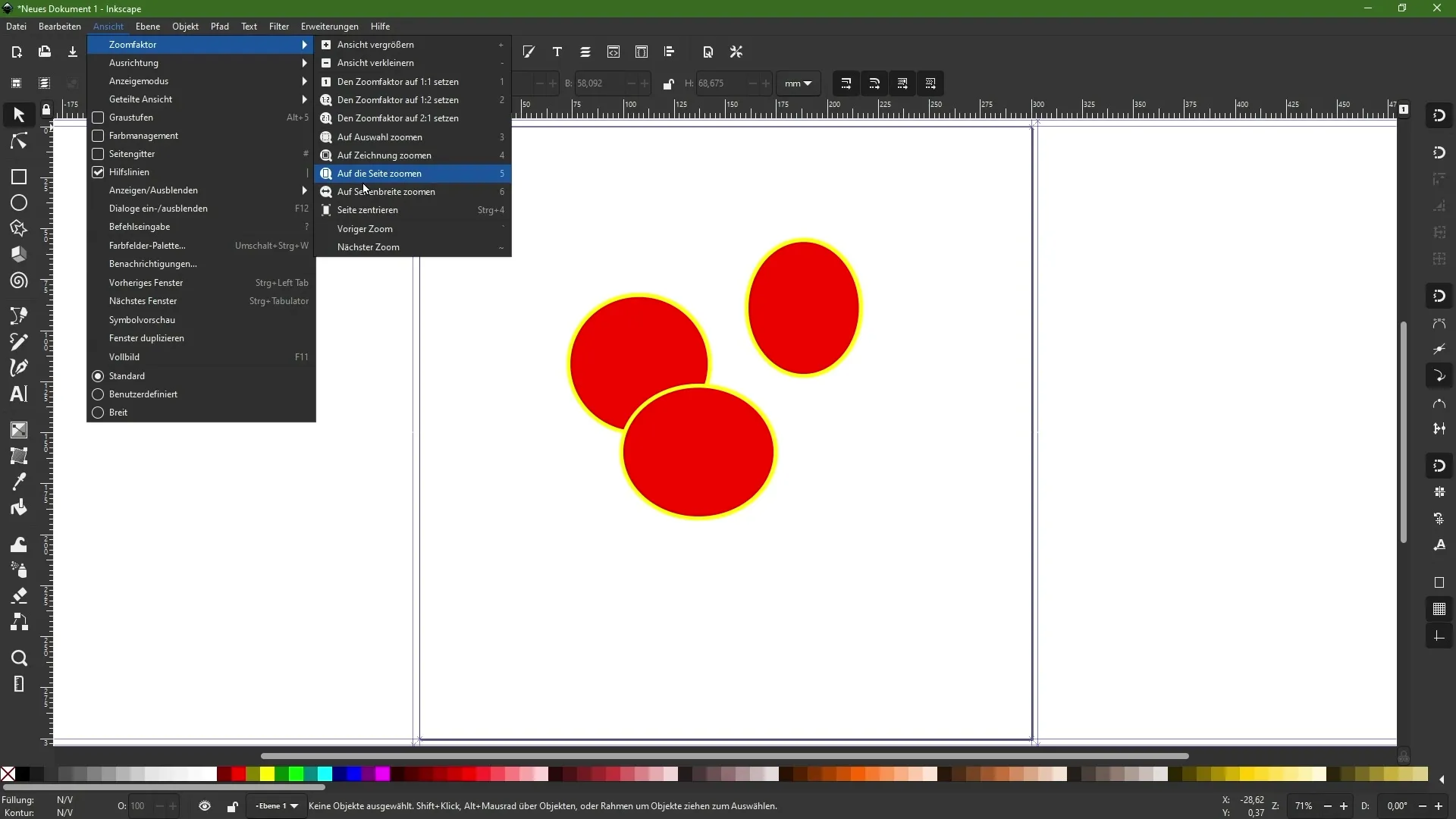
Task: Toggle layer visibility eye in status bar
Action: click(205, 806)
